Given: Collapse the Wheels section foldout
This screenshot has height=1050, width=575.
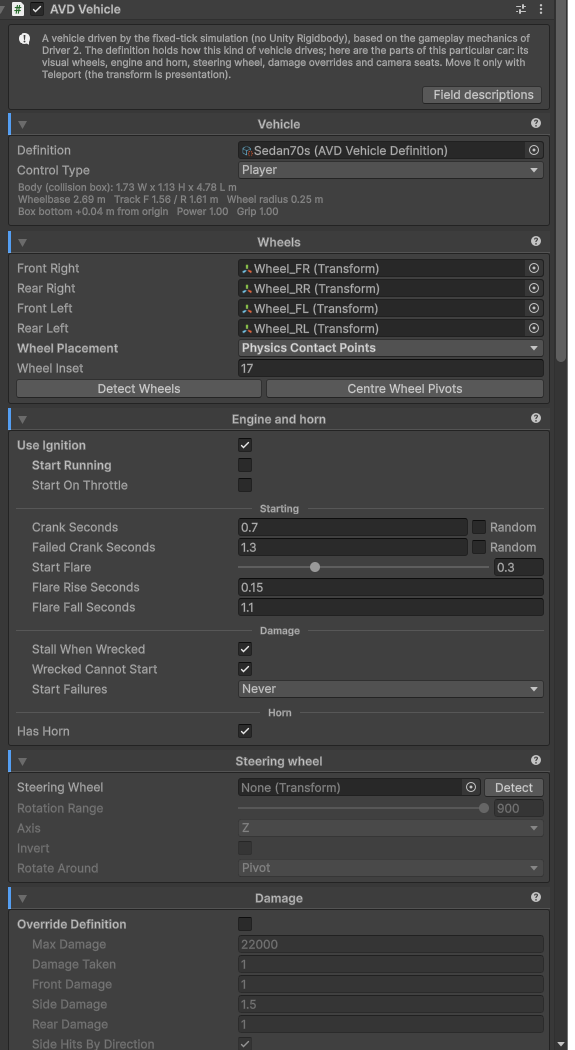Looking at the screenshot, I should tap(22, 242).
